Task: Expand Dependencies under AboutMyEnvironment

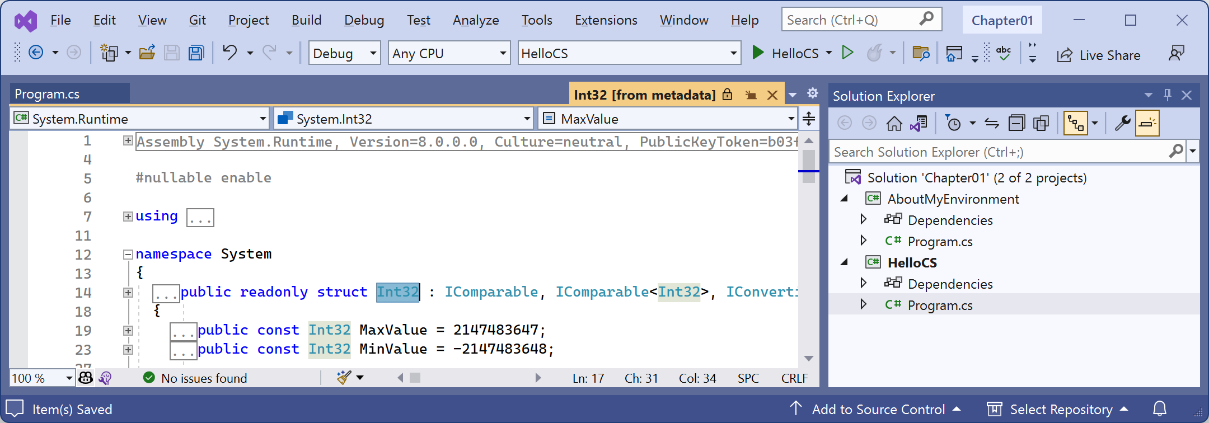Action: point(864,220)
